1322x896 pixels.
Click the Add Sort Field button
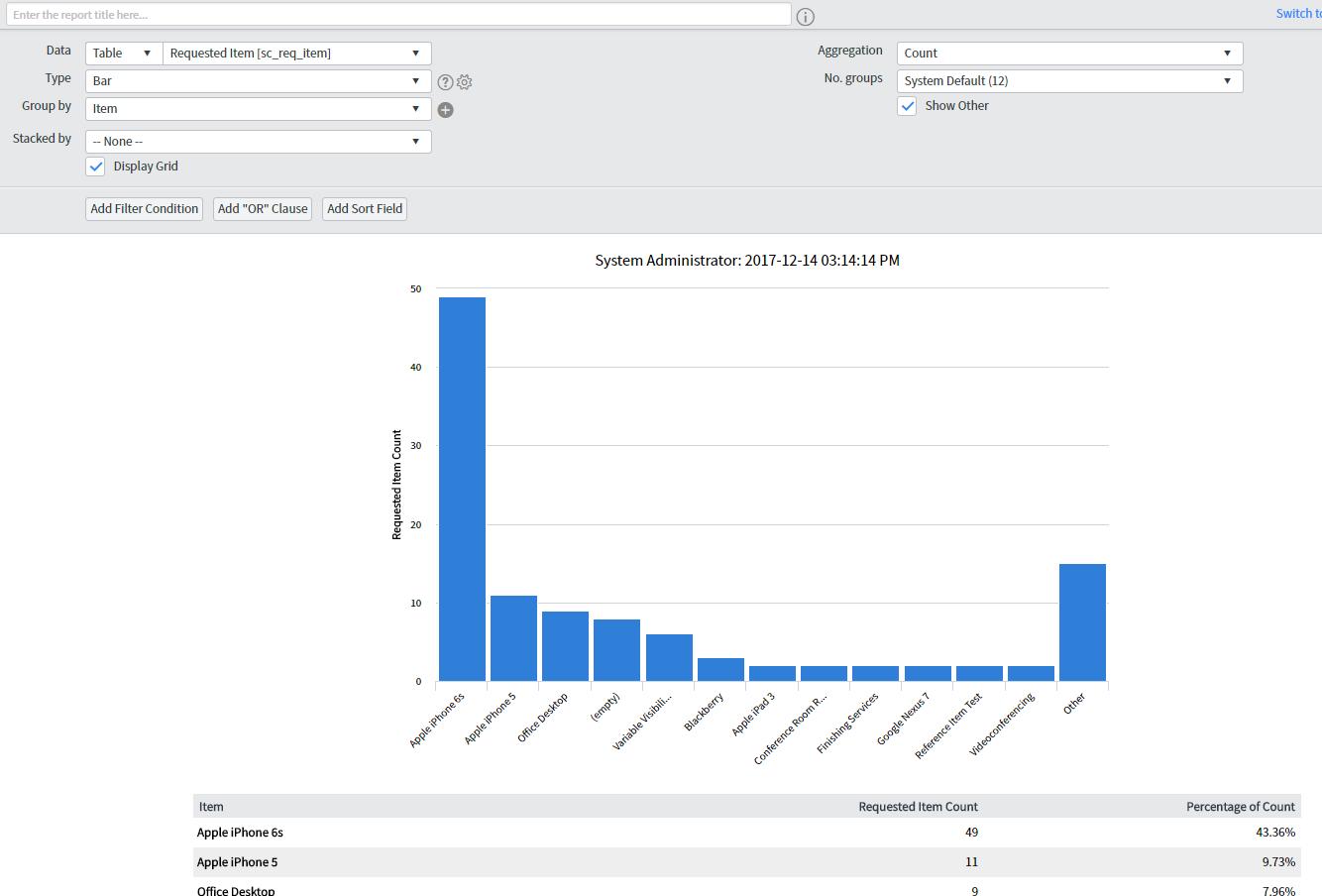365,209
